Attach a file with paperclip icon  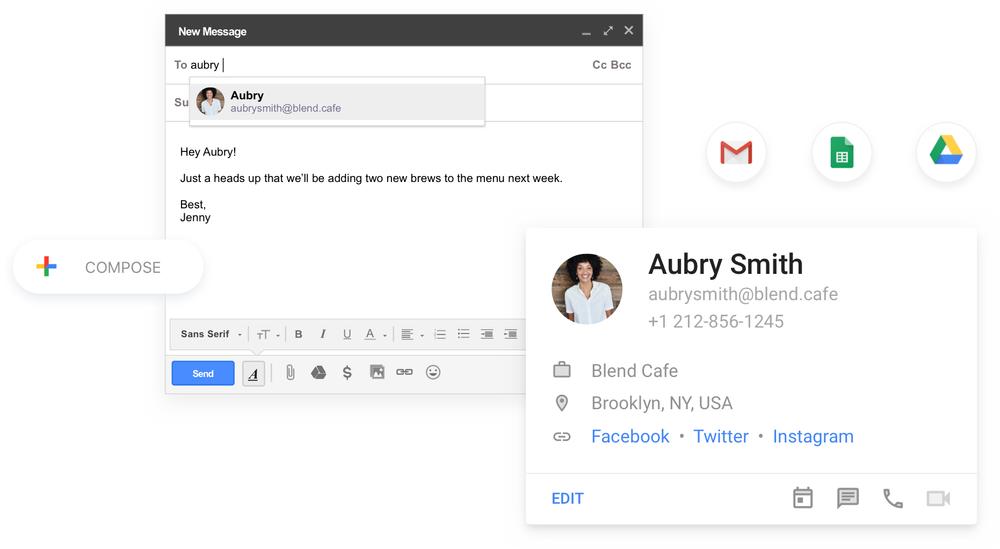pos(290,372)
